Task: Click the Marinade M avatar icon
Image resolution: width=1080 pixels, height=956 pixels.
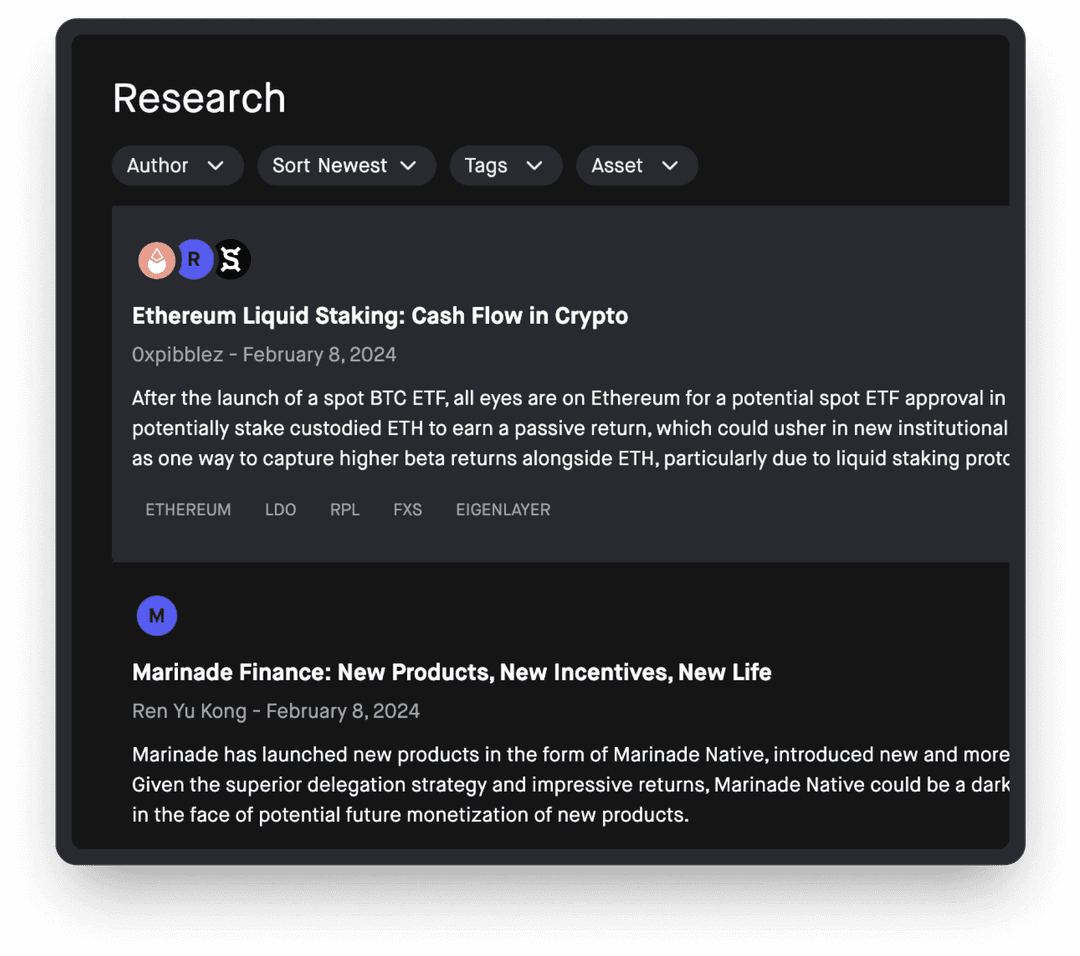Action: [157, 615]
